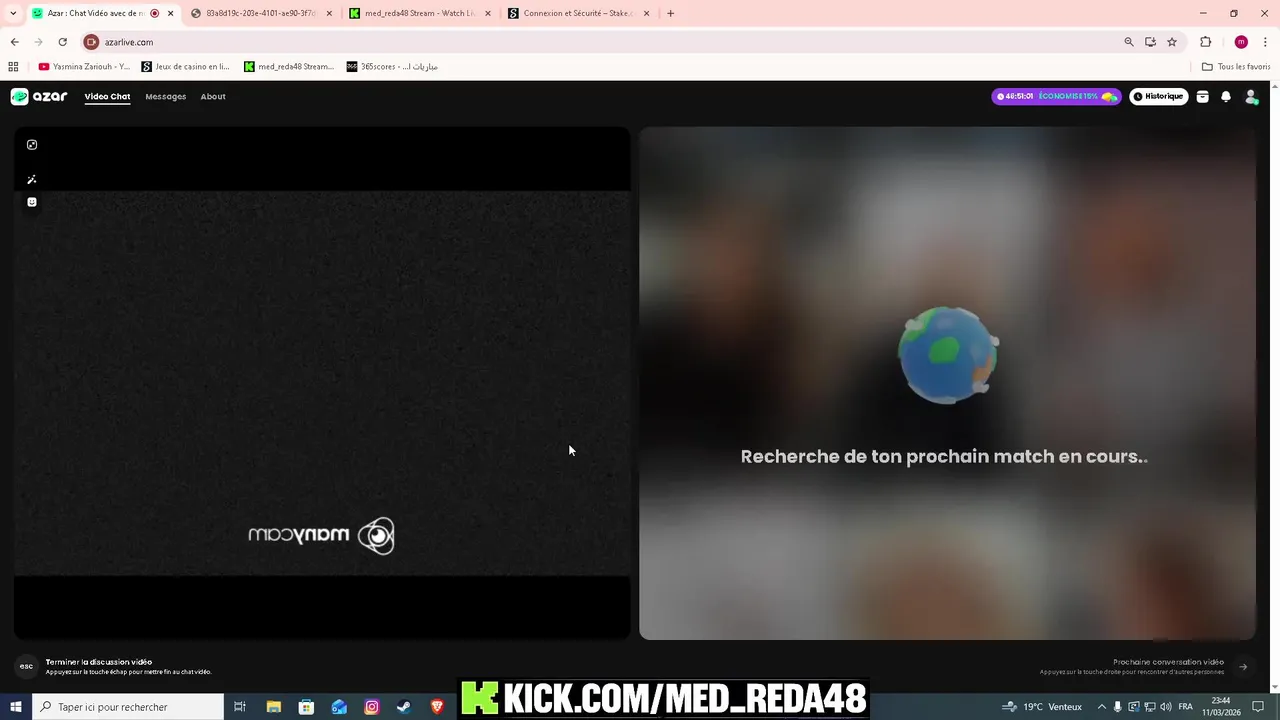Close the Azar browser tab
The image size is (1280, 720).
pyautogui.click(x=171, y=13)
